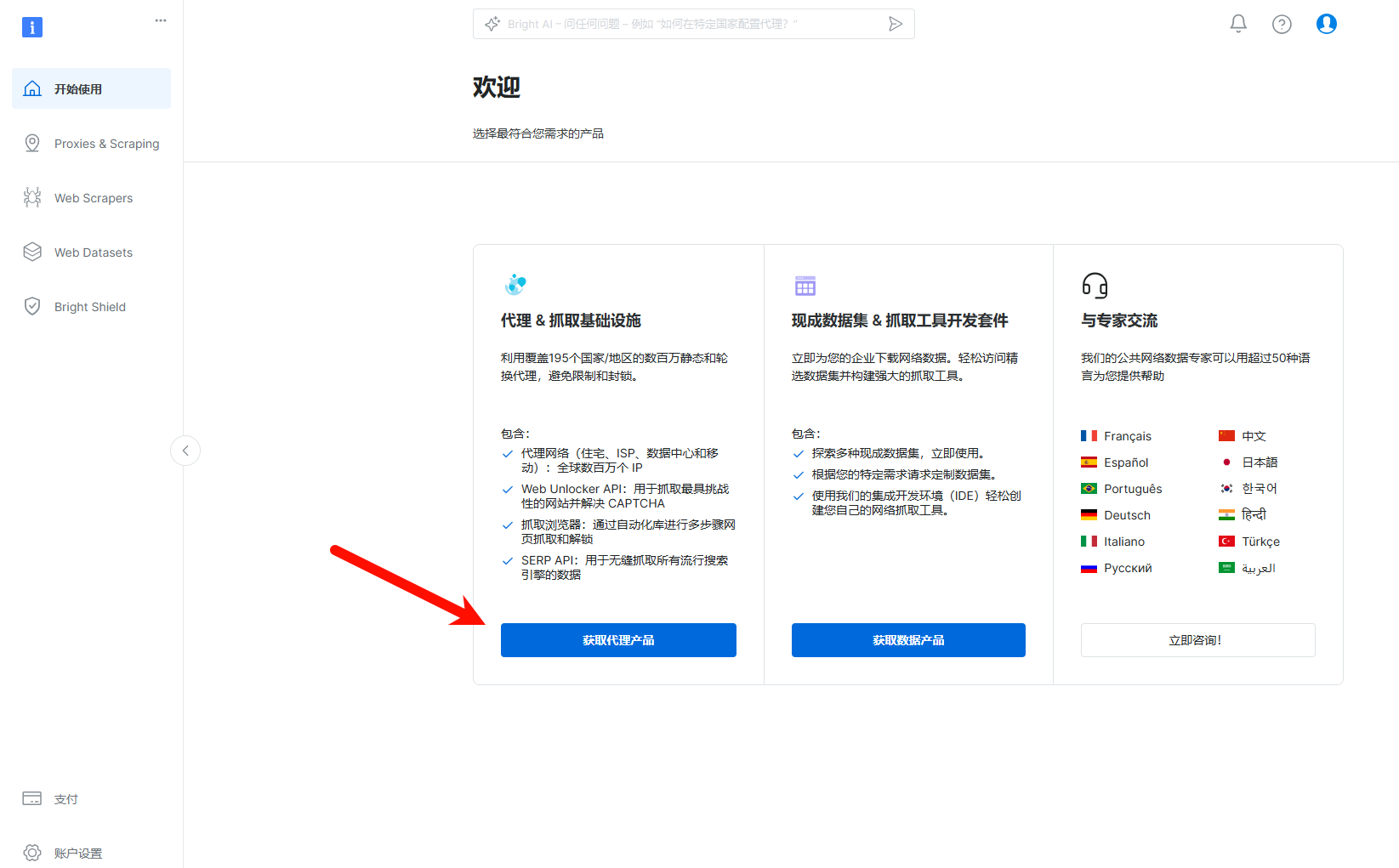
Task: Send the Bright AI query arrow
Action: pyautogui.click(x=896, y=24)
